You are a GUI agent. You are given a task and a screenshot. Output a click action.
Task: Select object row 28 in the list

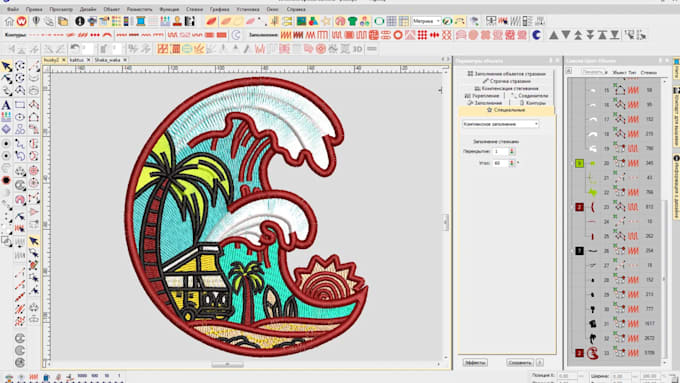tap(616, 280)
